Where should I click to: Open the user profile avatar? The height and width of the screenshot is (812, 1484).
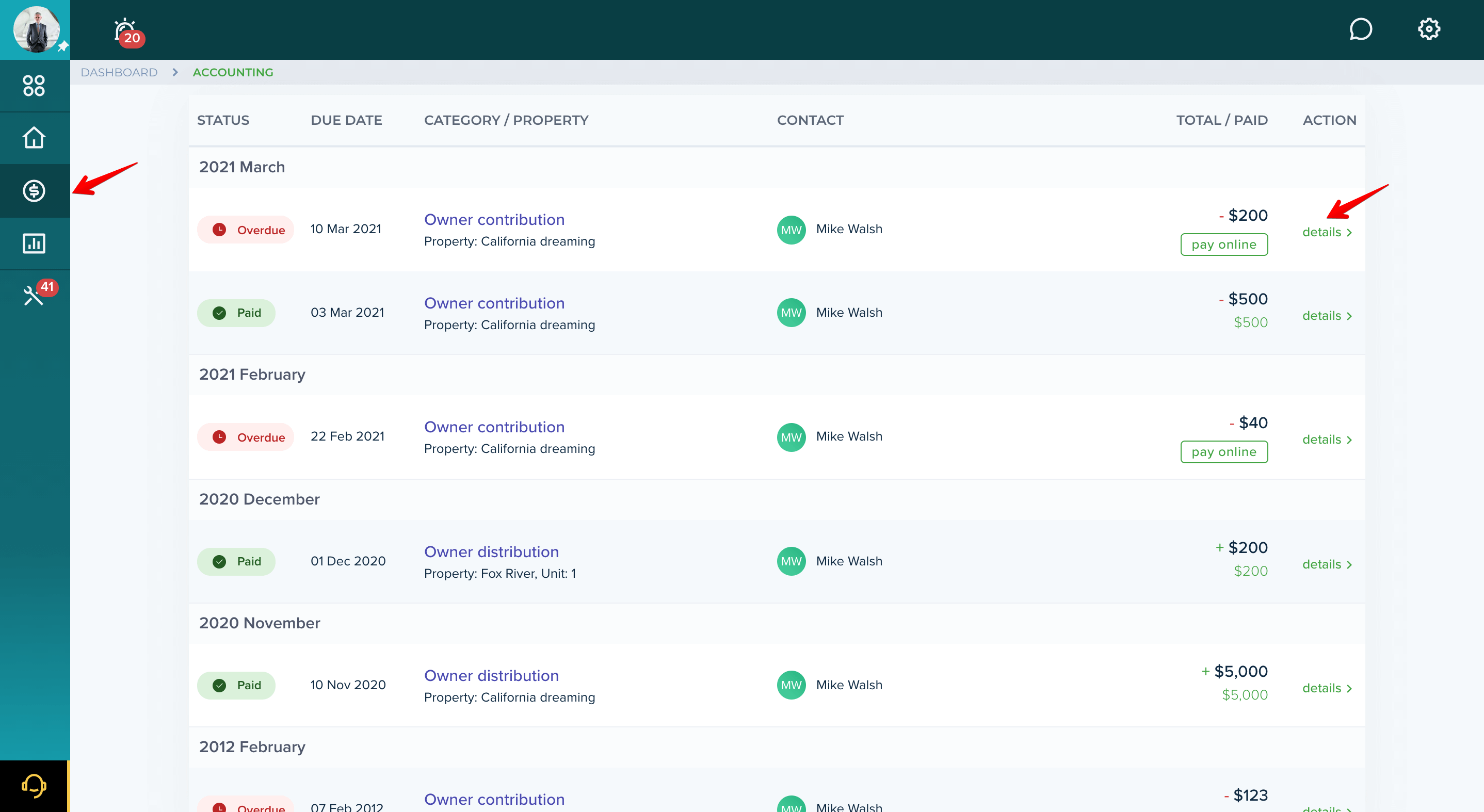36,29
